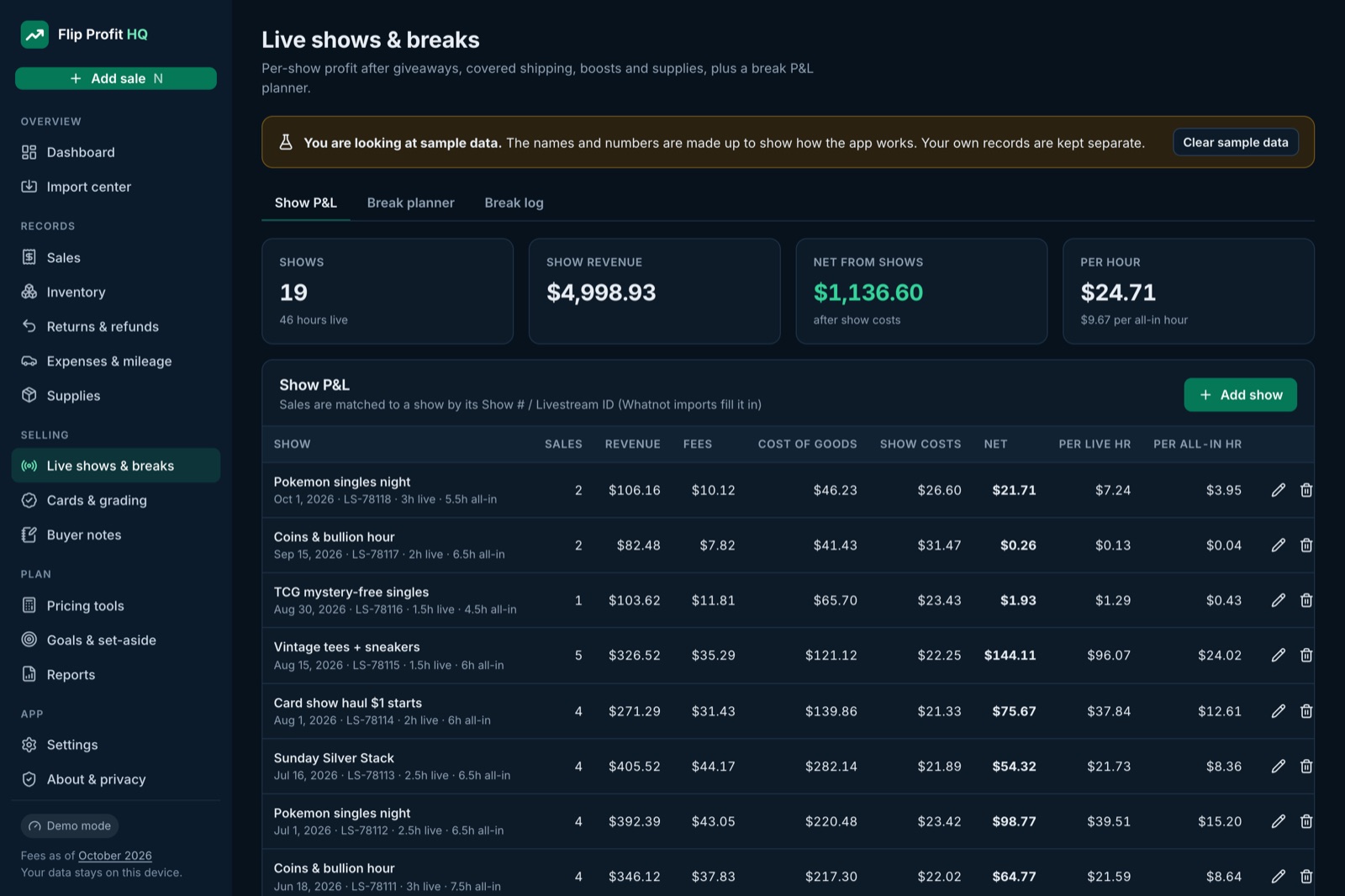Screen dimensions: 1345x896
Task: Open About & privacy
Action: [116, 779]
